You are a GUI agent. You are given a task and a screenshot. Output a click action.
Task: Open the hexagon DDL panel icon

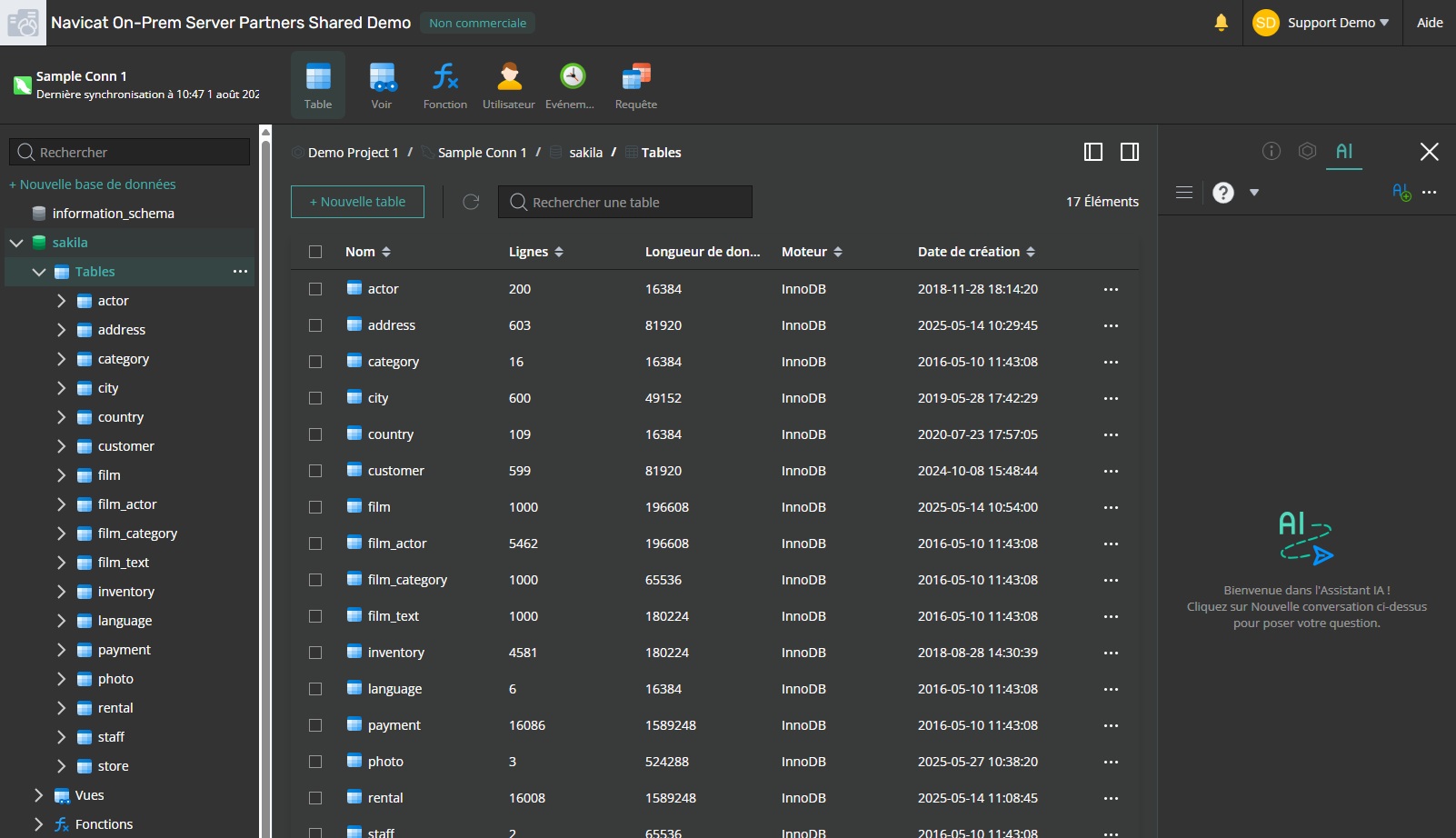[x=1307, y=151]
